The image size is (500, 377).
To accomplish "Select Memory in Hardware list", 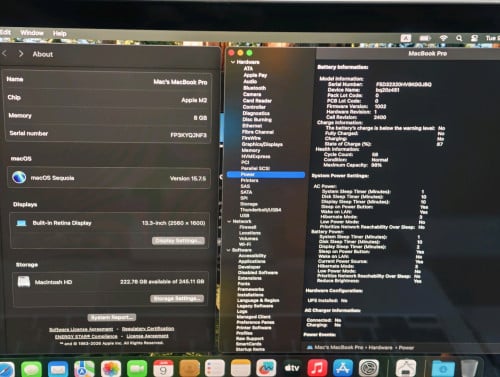I will click(251, 150).
